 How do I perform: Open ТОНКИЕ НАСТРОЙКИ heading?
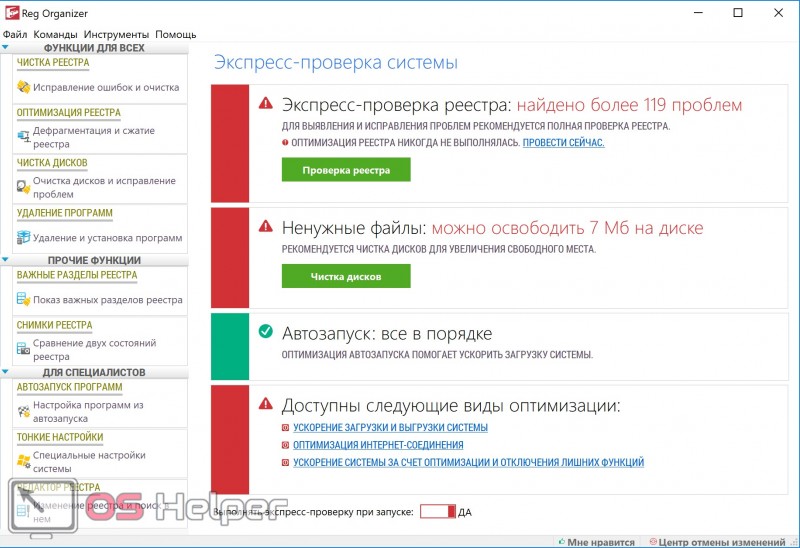(60, 437)
